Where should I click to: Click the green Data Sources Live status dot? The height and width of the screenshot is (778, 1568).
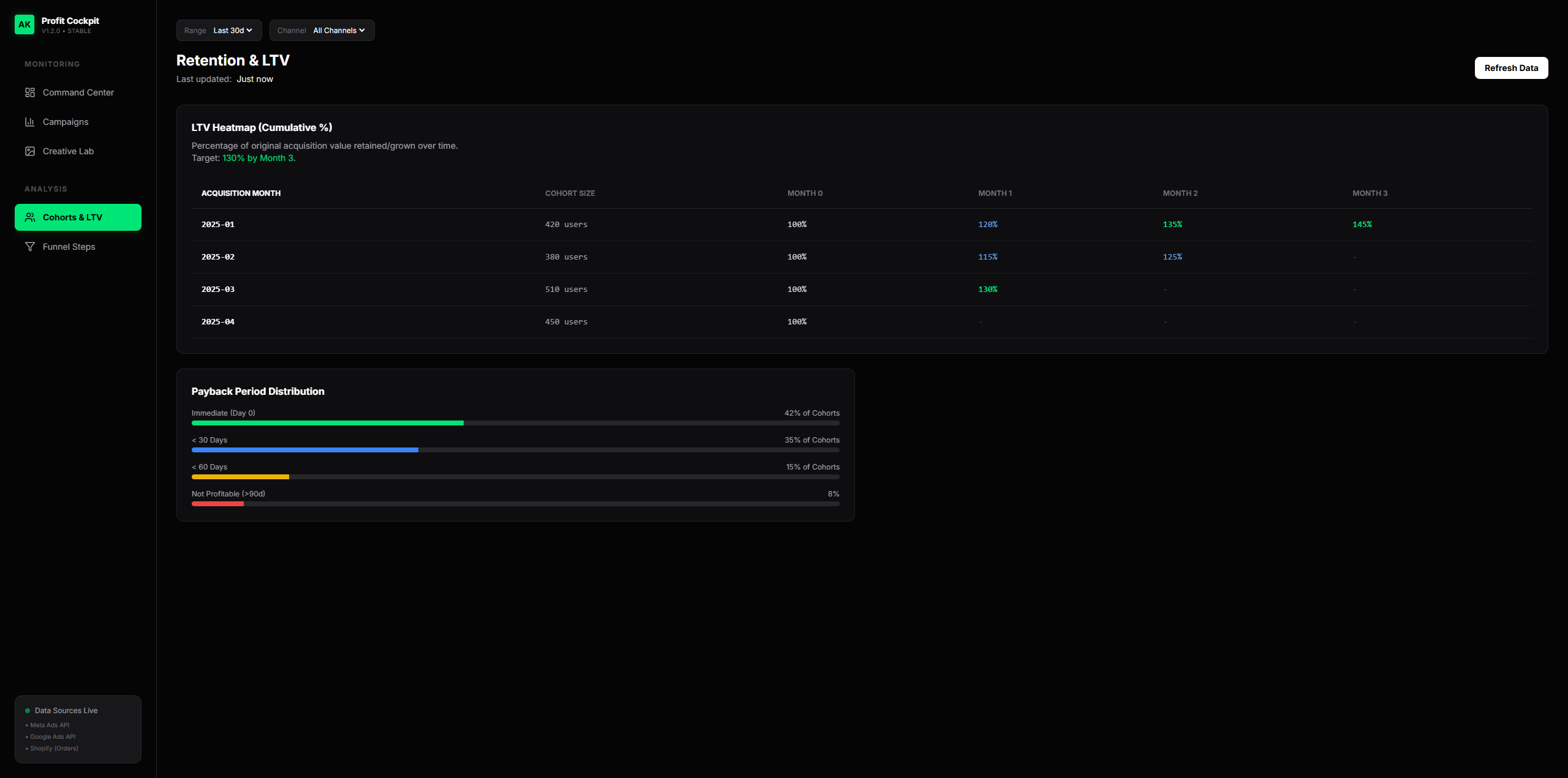pyautogui.click(x=26, y=710)
